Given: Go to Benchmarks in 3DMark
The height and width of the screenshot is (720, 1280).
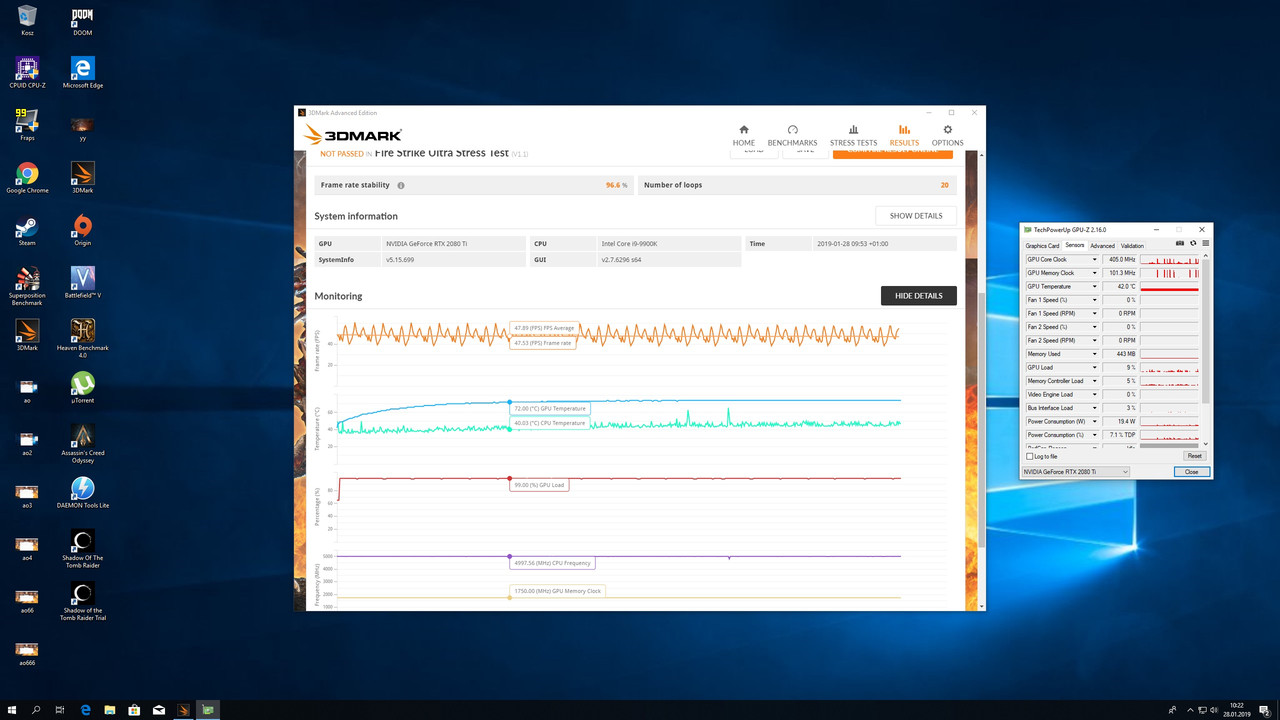Looking at the screenshot, I should tap(792, 136).
